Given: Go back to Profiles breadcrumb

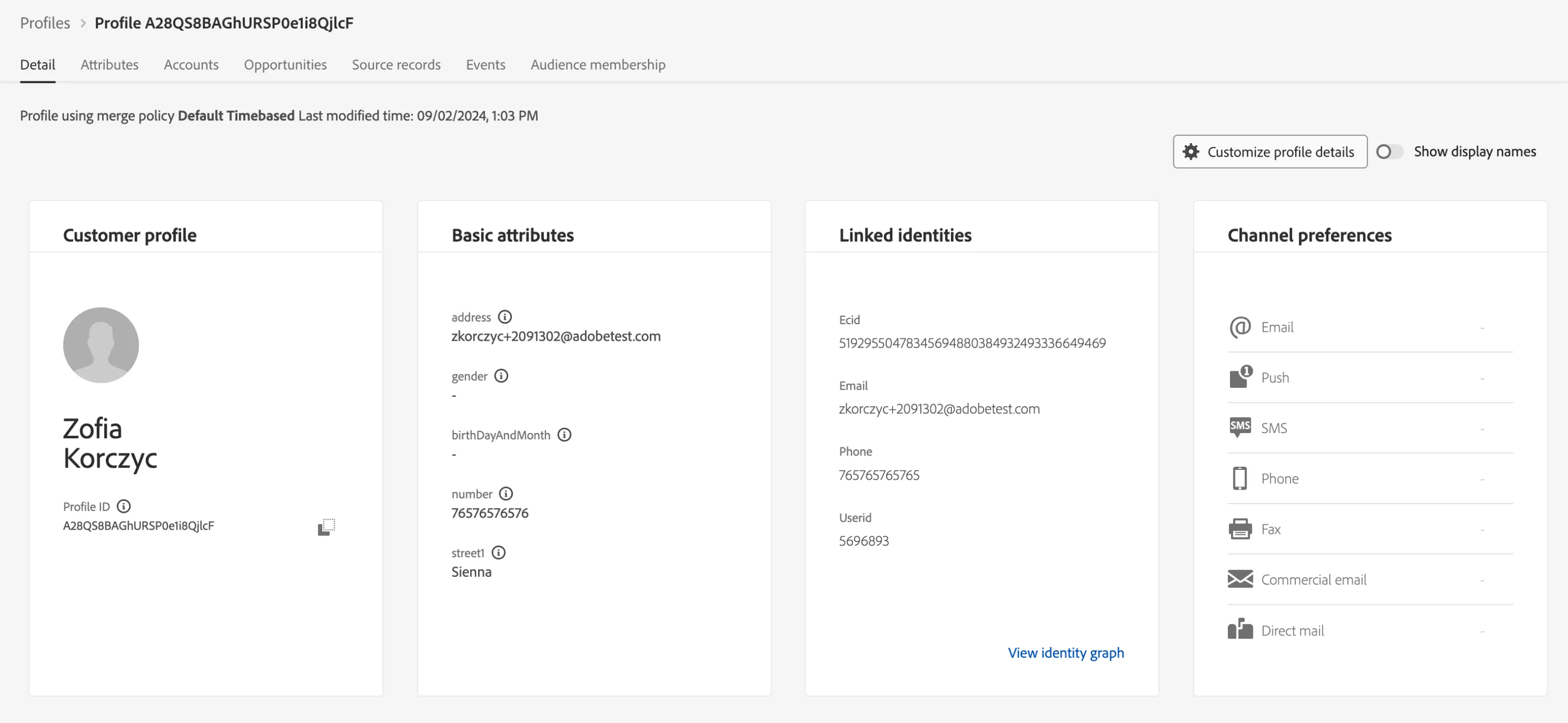Looking at the screenshot, I should pos(45,22).
